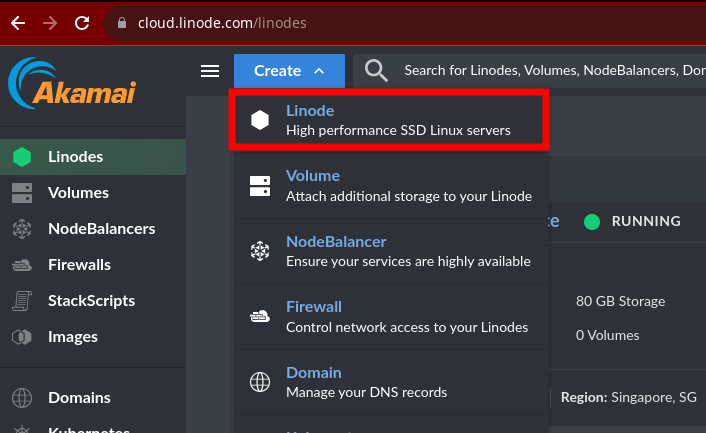Image resolution: width=706 pixels, height=433 pixels.
Task: Choose Volume from the Create menu
Action: (391, 186)
